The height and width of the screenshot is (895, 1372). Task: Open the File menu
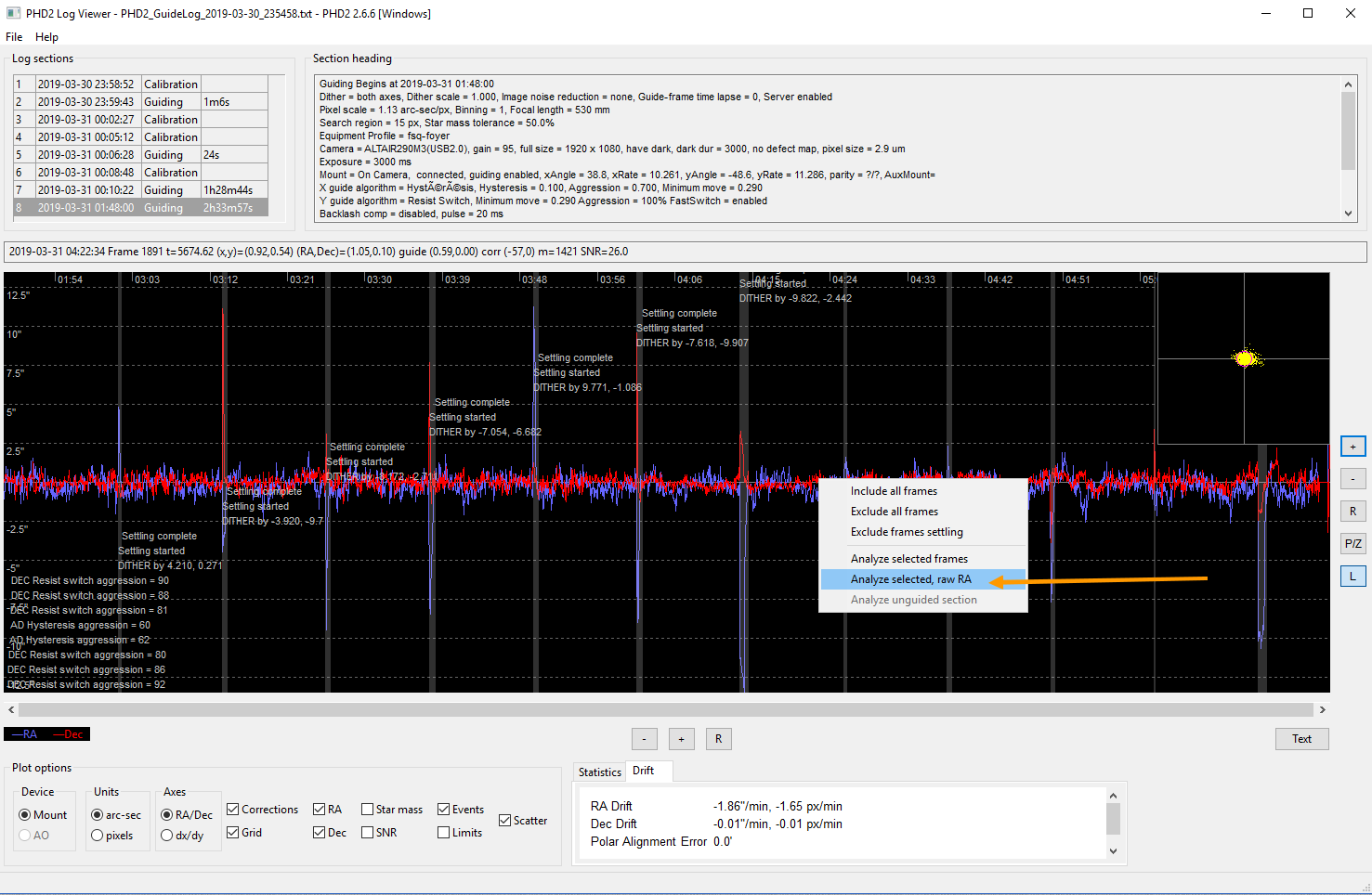coord(14,37)
